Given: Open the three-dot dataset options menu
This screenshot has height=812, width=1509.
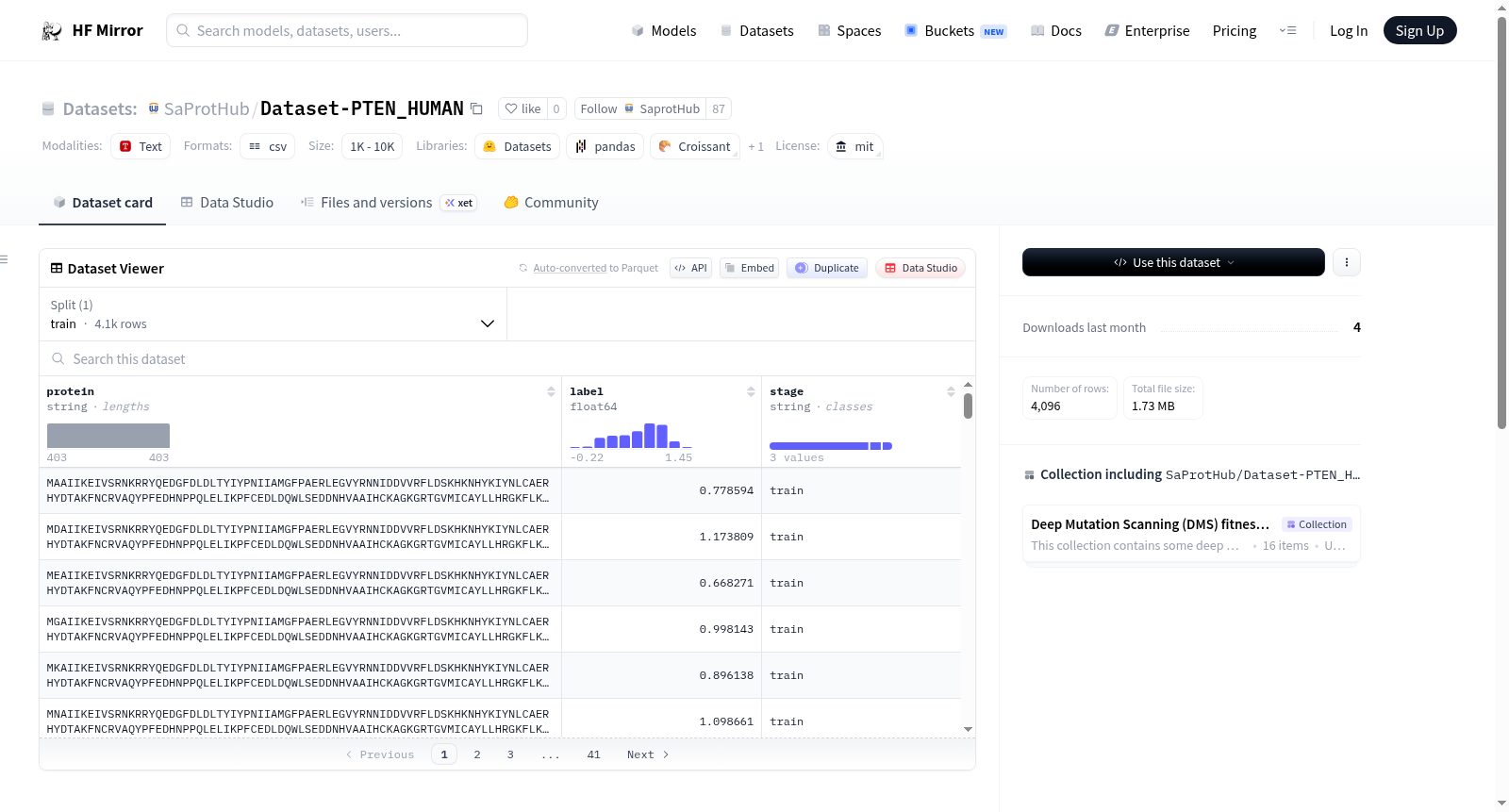Looking at the screenshot, I should [x=1347, y=262].
